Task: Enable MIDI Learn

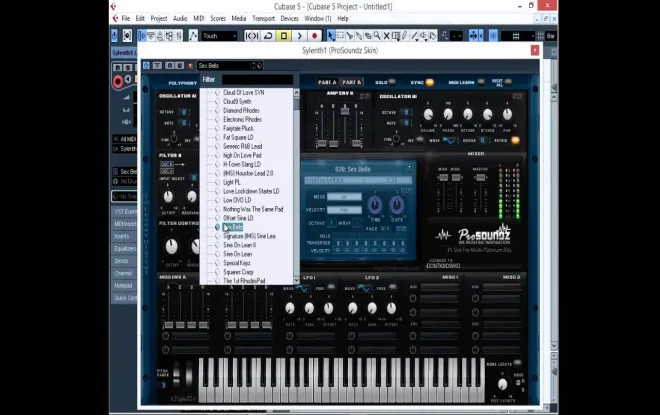Action: point(481,82)
